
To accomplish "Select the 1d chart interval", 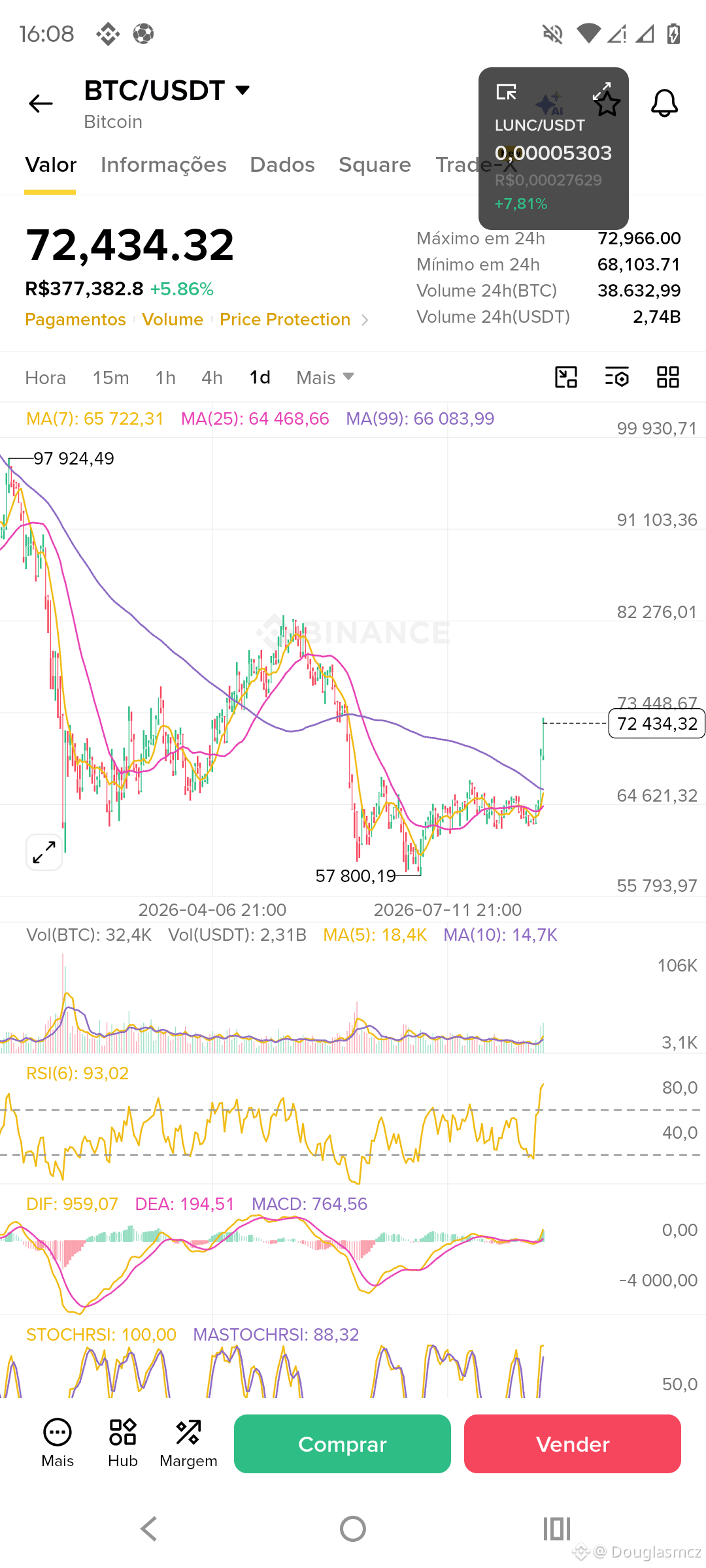I will (260, 378).
